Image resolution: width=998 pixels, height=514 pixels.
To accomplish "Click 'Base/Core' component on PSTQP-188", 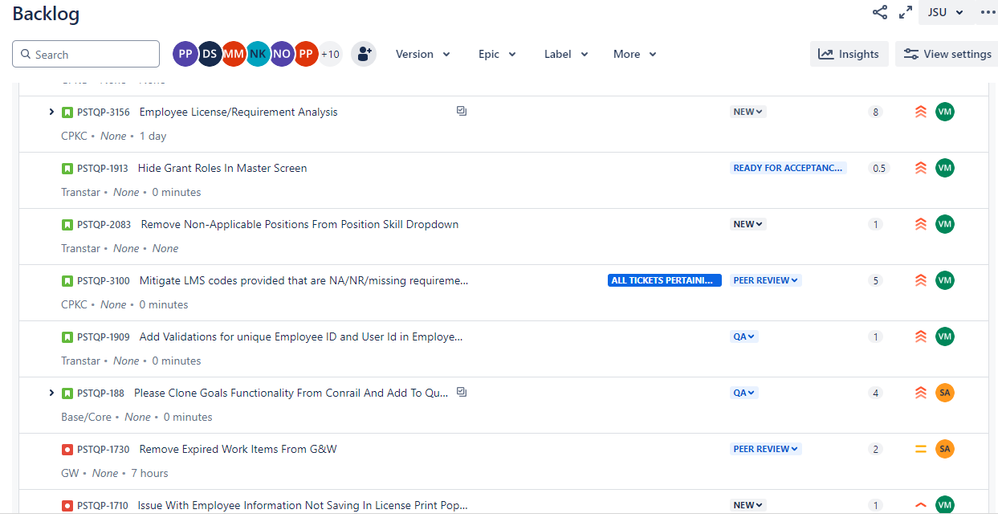I will click(x=86, y=417).
